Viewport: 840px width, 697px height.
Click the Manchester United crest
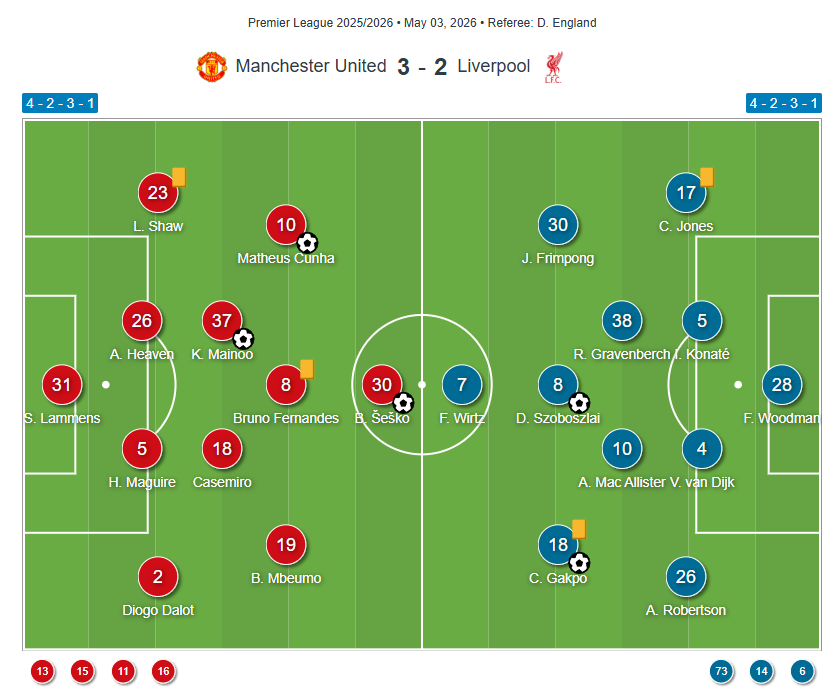[x=212, y=66]
